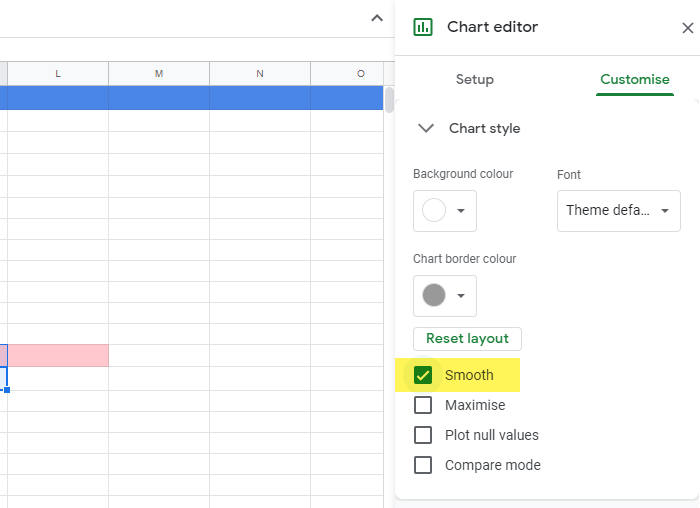Screen dimensions: 700x508
Task: Uncheck the Smooth checkbox
Action: [x=423, y=375]
